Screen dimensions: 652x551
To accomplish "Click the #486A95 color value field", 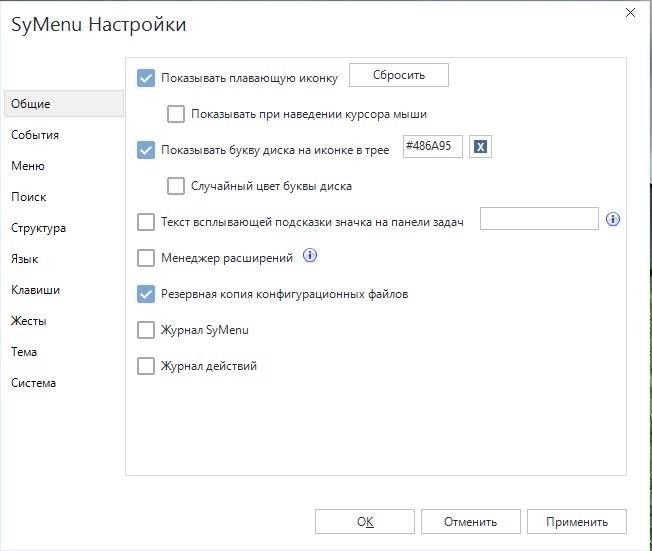I will (x=432, y=146).
